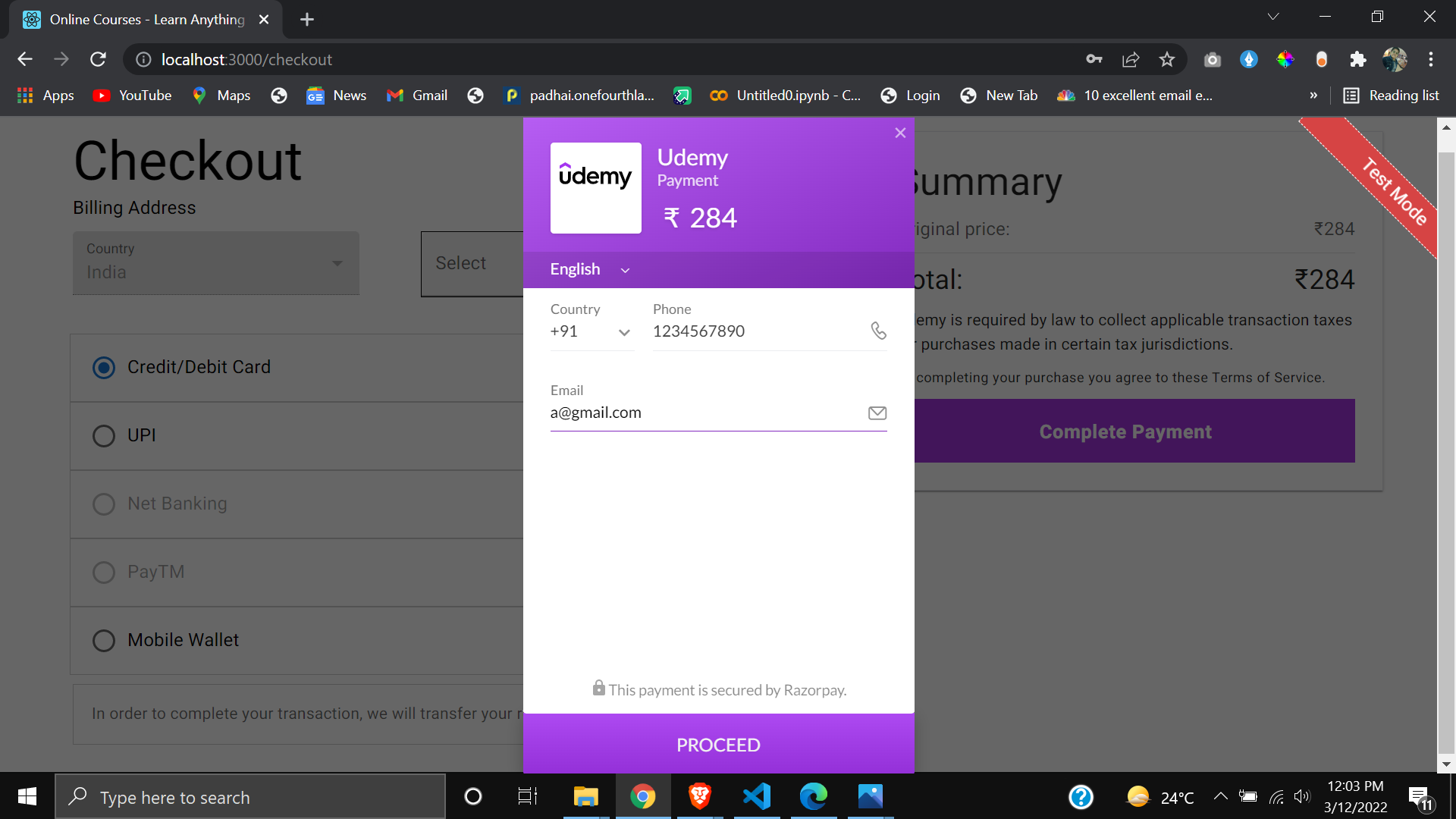Click Complete Payment button
This screenshot has width=1456, height=819.
pyautogui.click(x=1134, y=431)
